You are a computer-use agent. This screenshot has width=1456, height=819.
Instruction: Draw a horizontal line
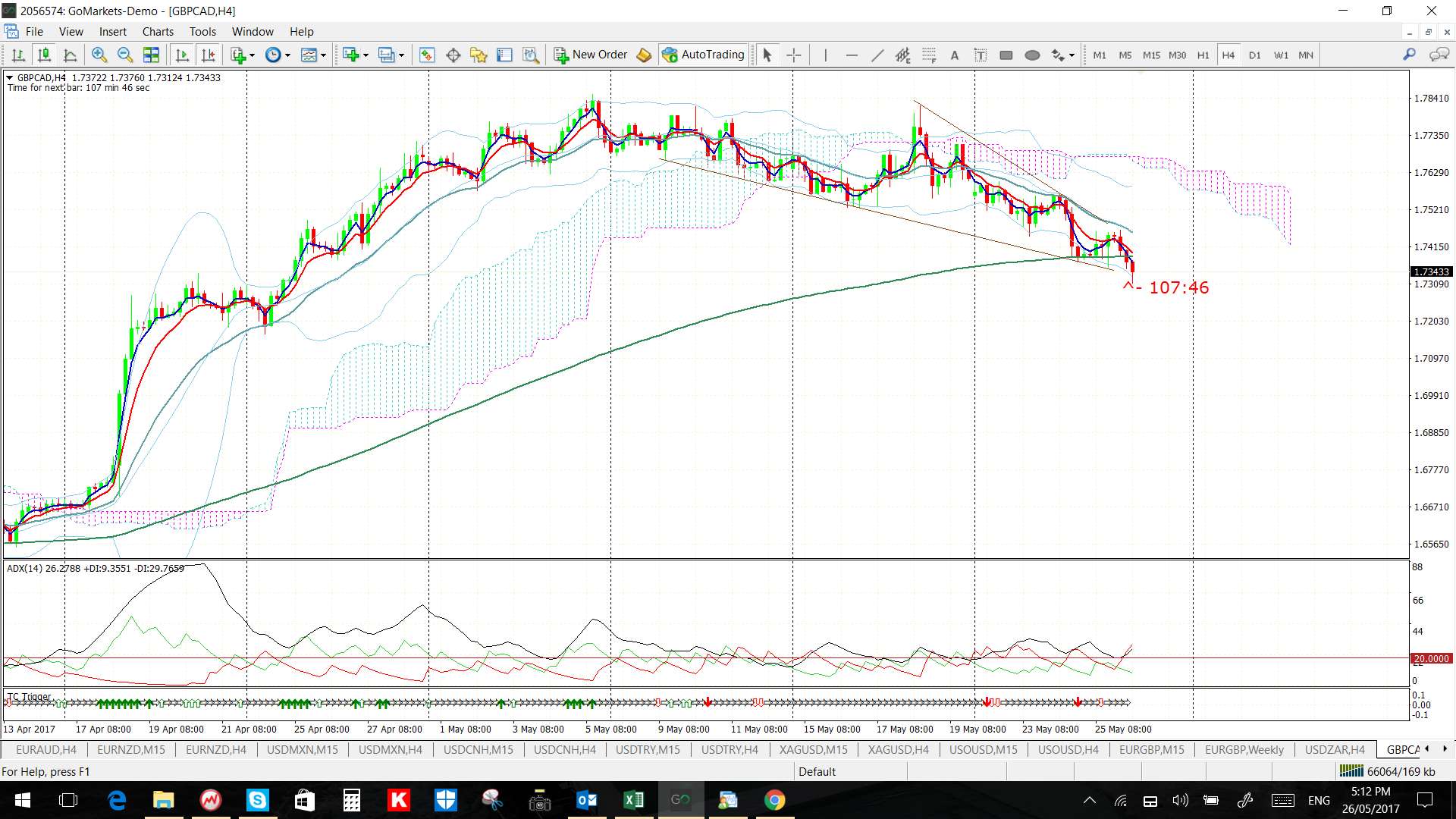[x=851, y=55]
